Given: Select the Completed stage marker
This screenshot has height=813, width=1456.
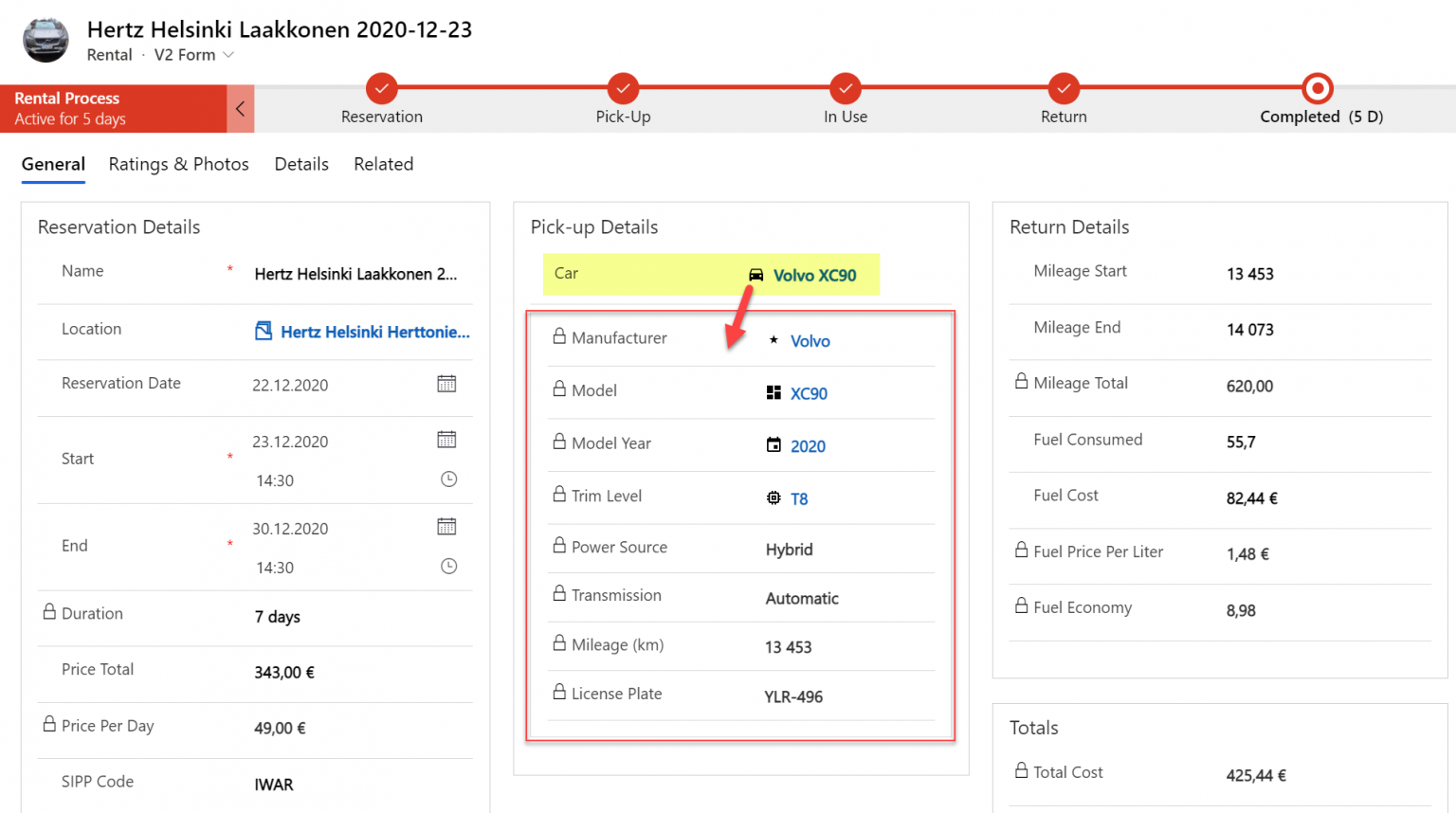Looking at the screenshot, I should click(x=1318, y=88).
